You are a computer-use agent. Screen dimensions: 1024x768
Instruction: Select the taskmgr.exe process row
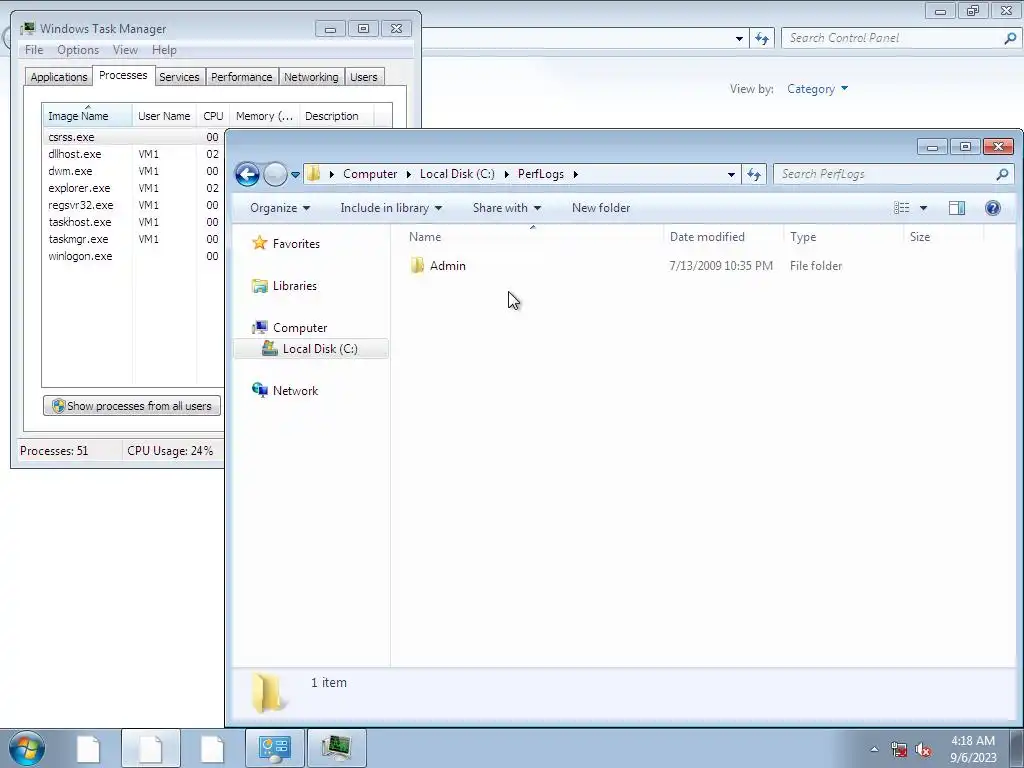click(x=133, y=239)
